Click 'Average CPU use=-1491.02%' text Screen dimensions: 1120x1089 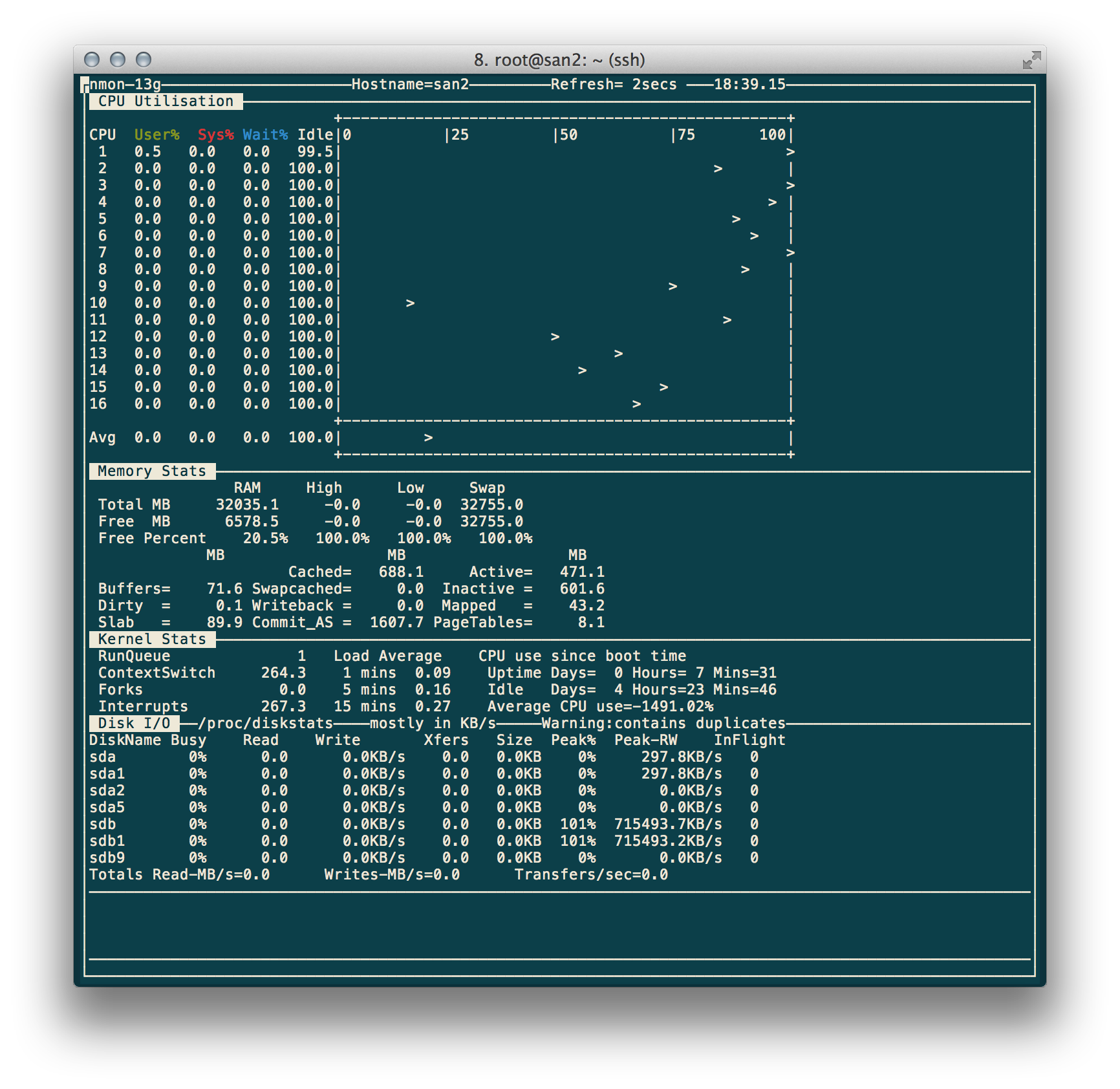tap(600, 706)
